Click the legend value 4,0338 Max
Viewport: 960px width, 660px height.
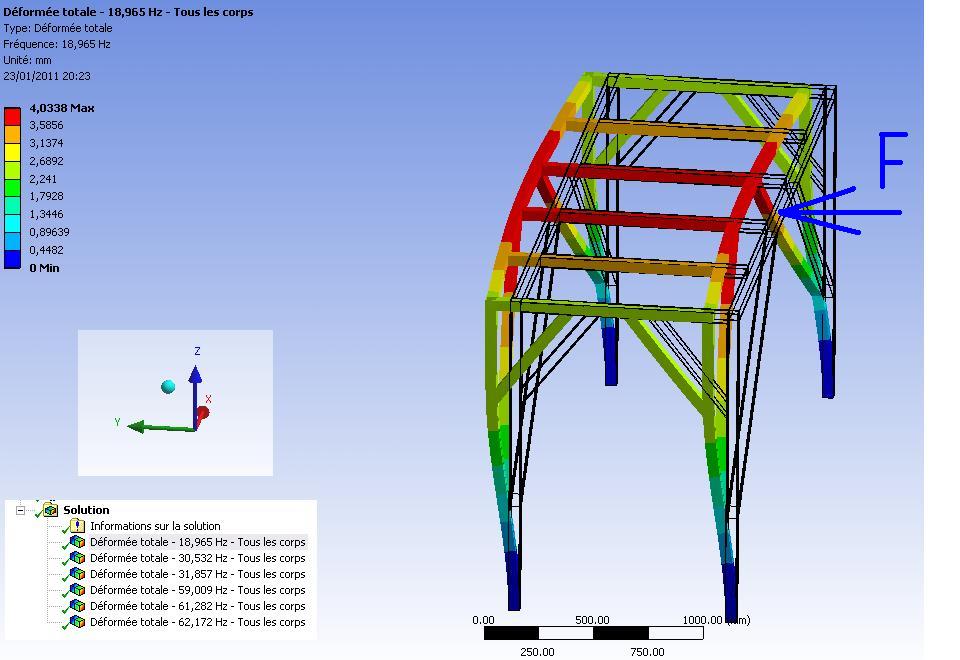62,108
